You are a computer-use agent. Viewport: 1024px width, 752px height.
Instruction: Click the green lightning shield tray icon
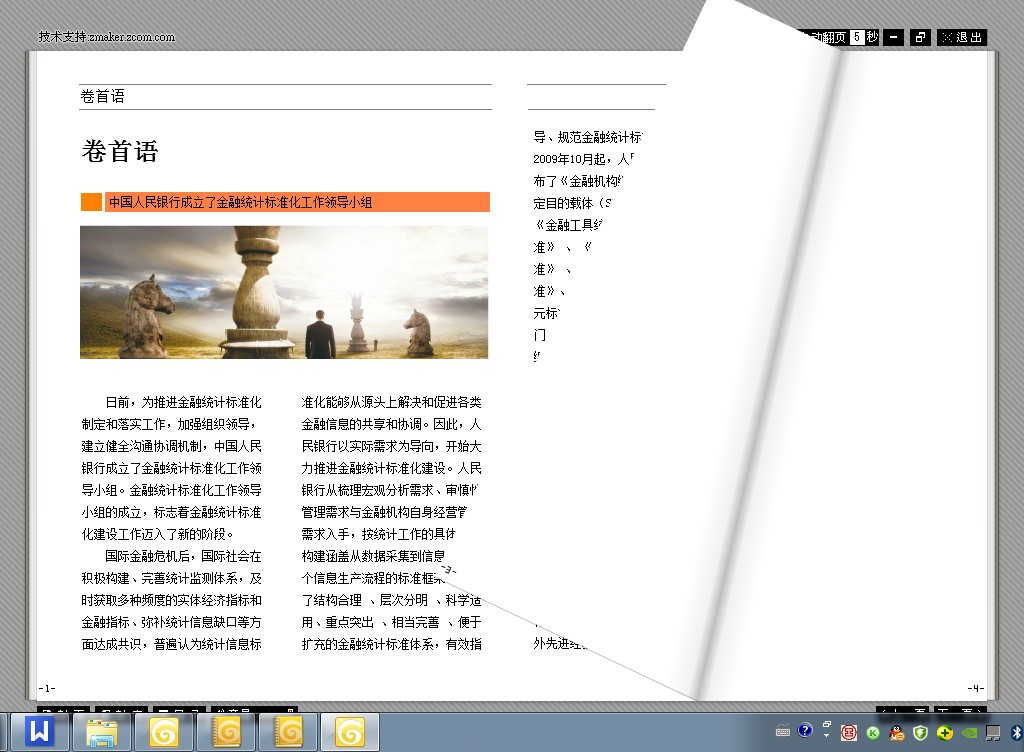click(921, 733)
